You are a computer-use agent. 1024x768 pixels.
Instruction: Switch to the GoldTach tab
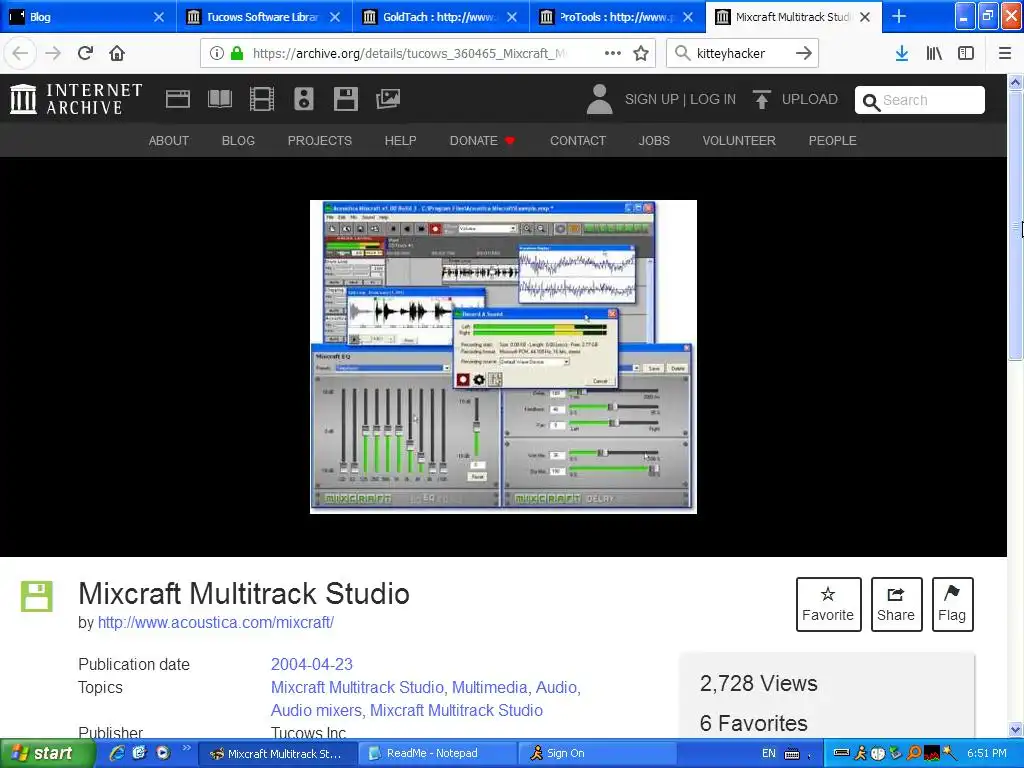(x=439, y=16)
